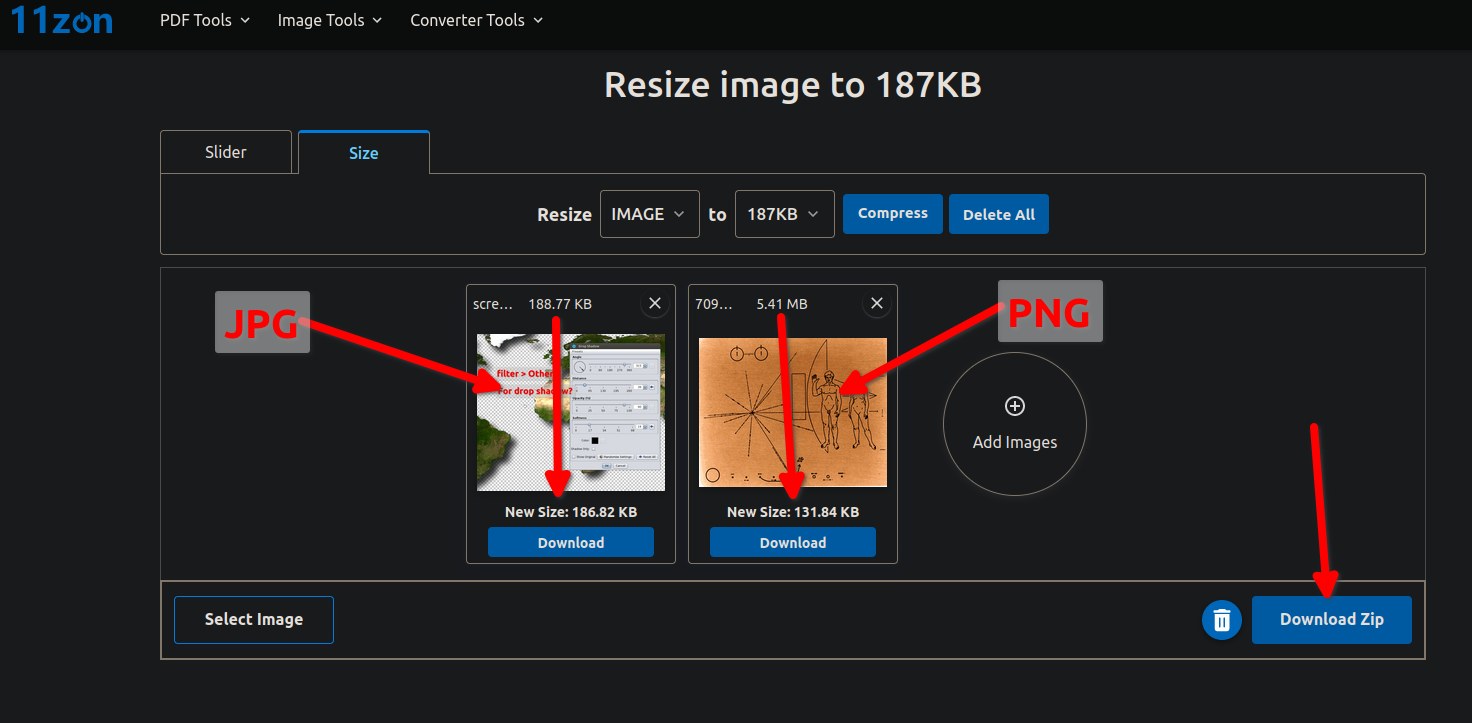
Task: Click the Download Zip button
Action: pos(1332,620)
